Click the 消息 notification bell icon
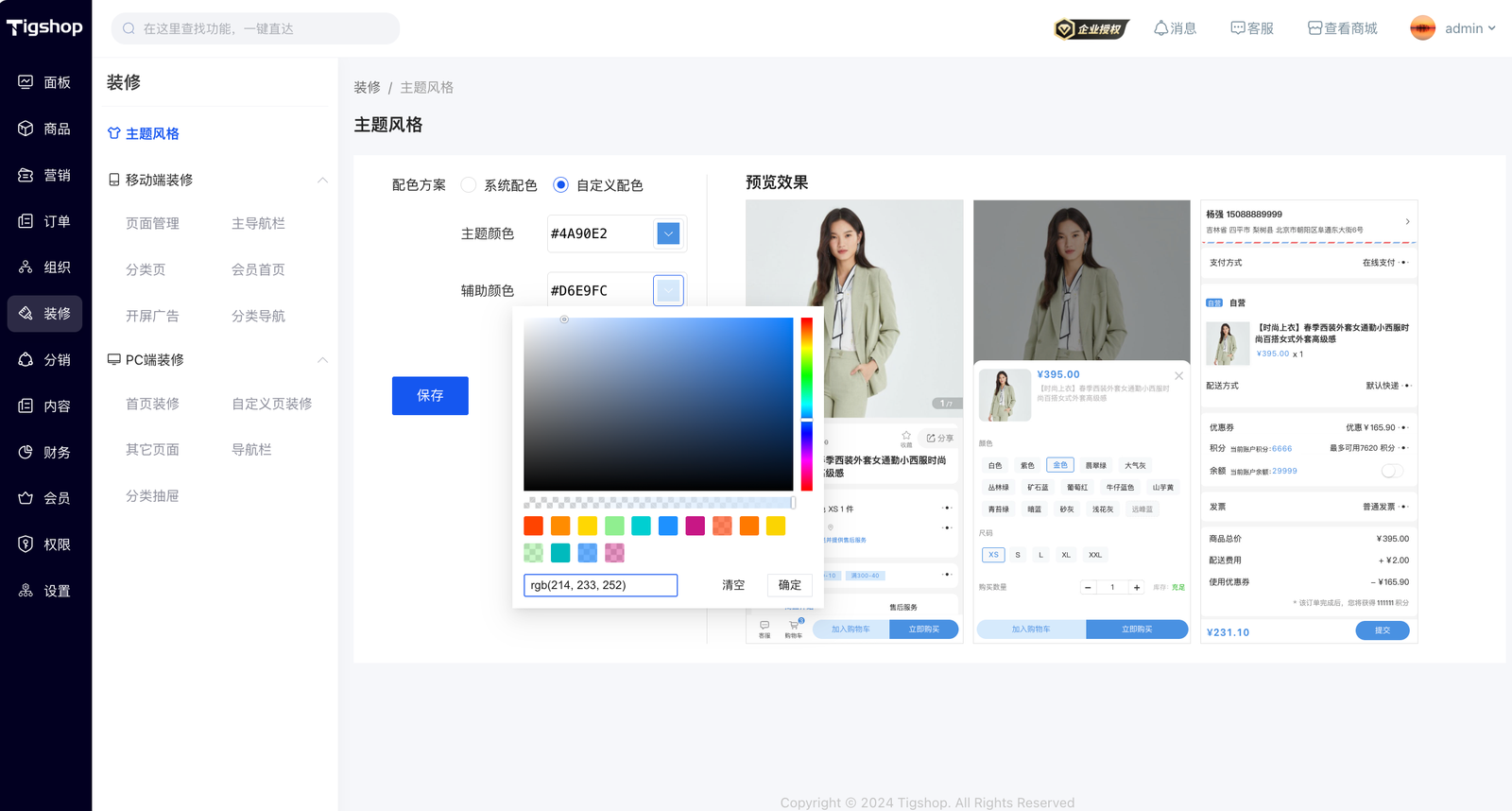Viewport: 1512px width, 811px height. [1160, 28]
